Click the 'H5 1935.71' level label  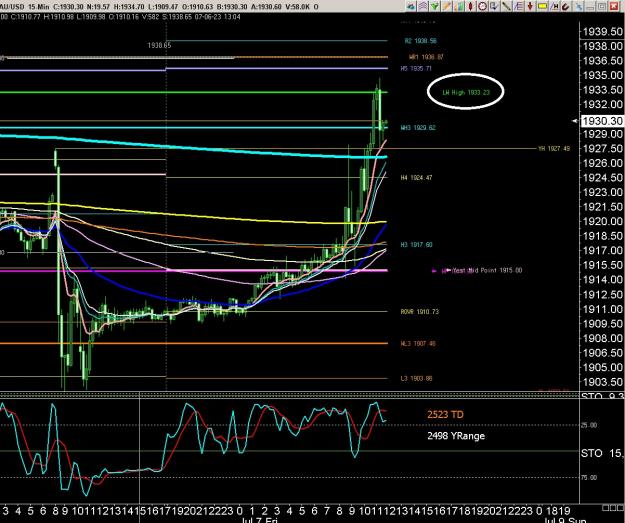(x=416, y=69)
